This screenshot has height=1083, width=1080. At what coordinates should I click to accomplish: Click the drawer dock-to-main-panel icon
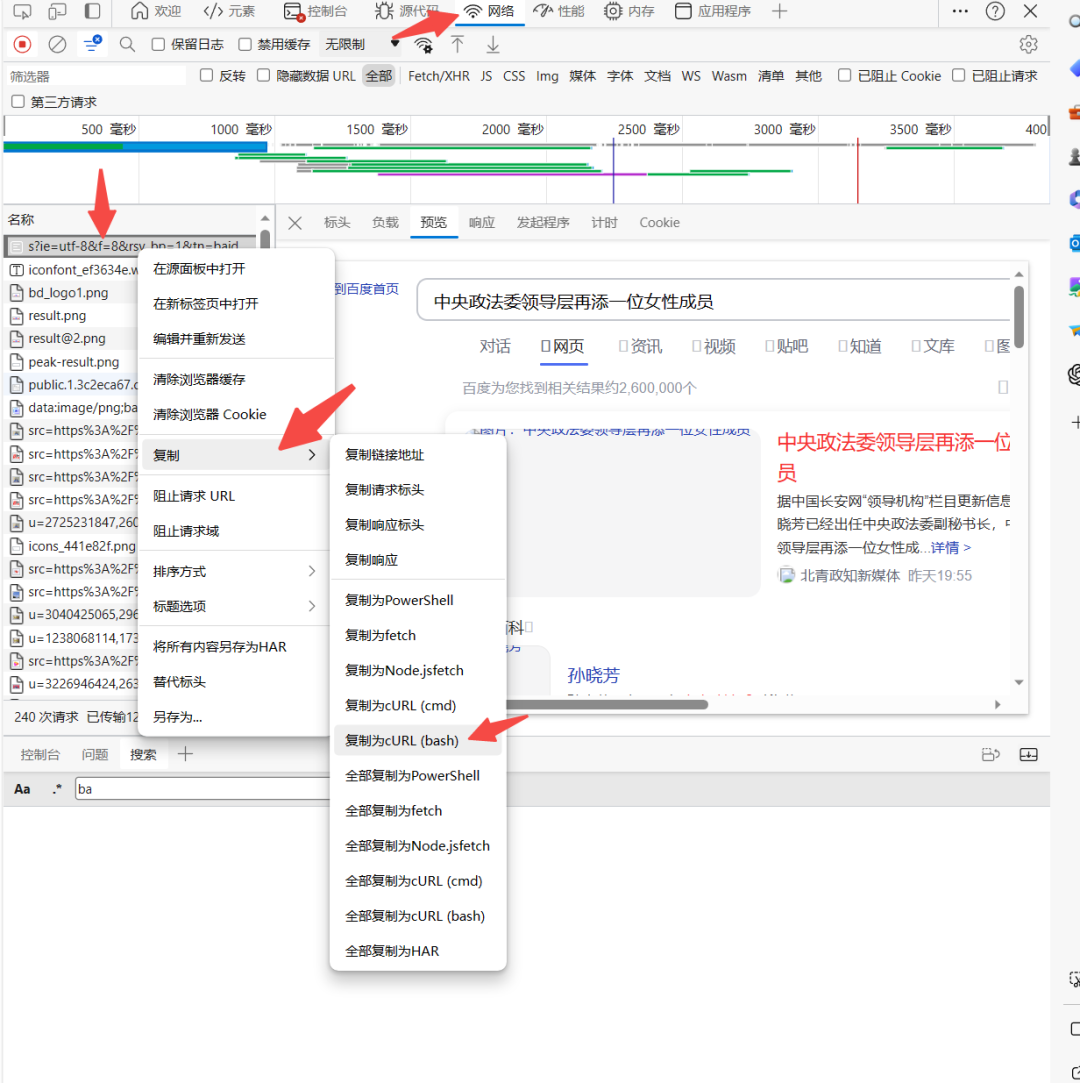(x=991, y=755)
